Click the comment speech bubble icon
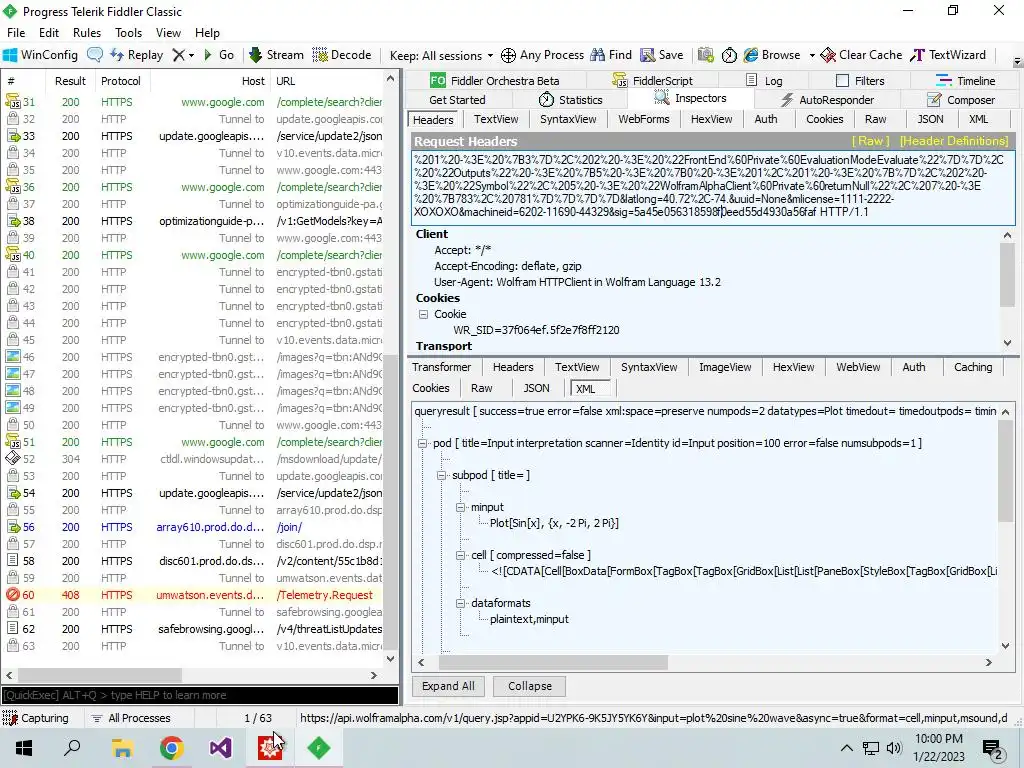1024x768 pixels. coord(95,55)
